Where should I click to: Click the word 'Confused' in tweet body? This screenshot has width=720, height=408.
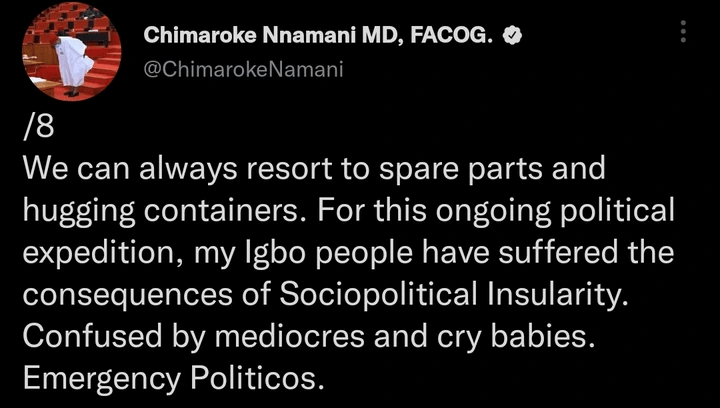(x=92, y=338)
